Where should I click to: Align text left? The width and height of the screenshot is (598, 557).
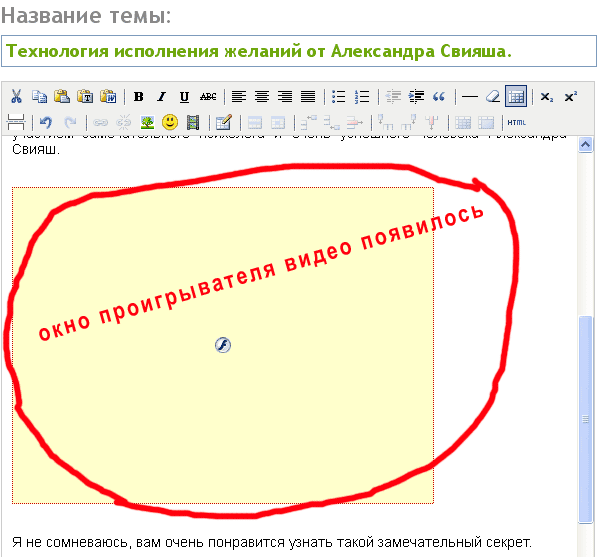click(239, 97)
